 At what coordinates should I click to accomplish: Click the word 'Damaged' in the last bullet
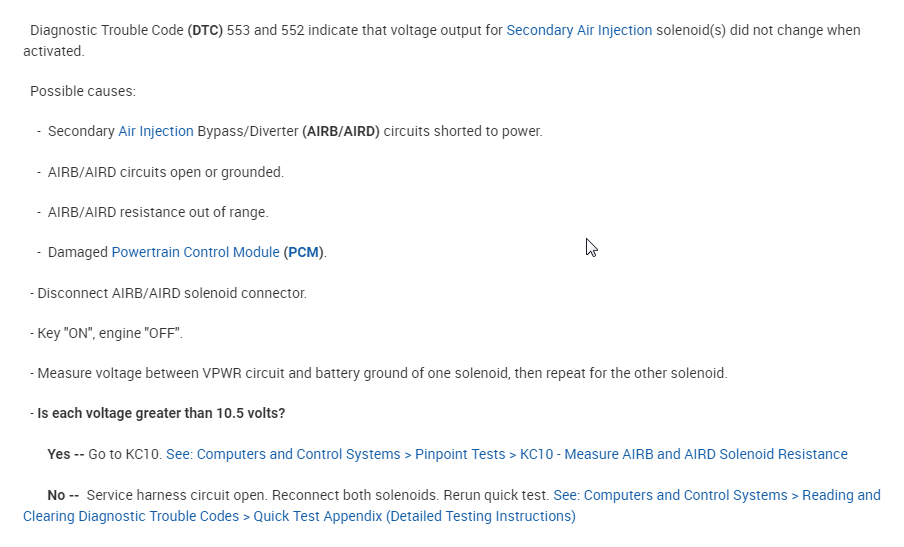click(x=77, y=252)
